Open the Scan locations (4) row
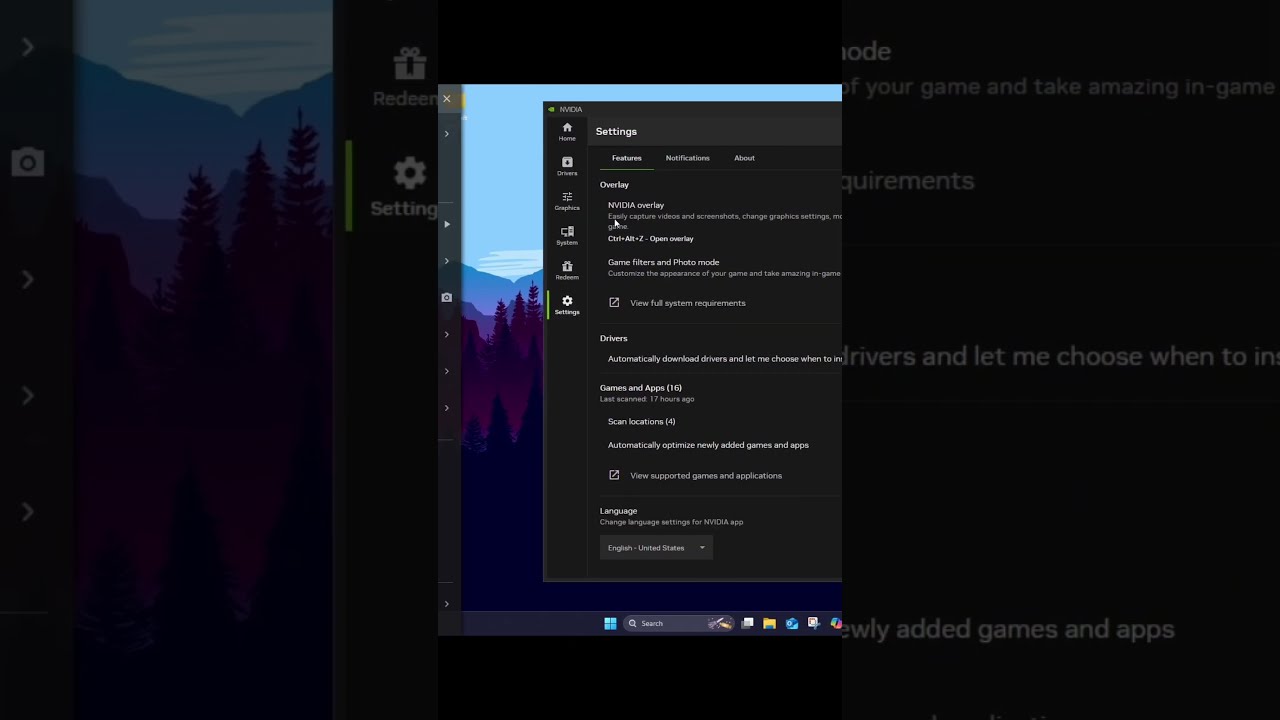 coord(641,421)
